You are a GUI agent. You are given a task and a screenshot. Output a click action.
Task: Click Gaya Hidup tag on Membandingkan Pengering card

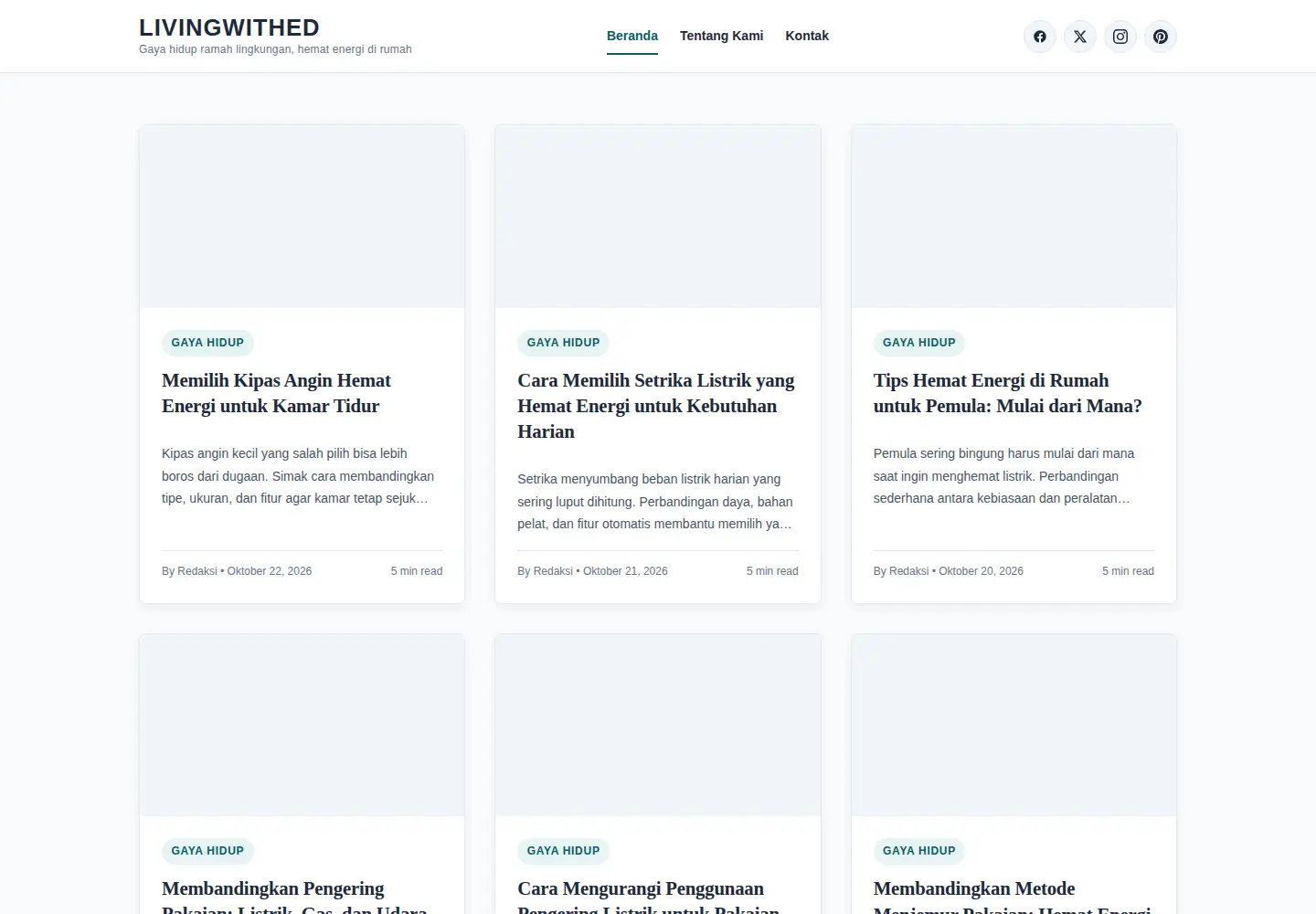pyautogui.click(x=207, y=851)
